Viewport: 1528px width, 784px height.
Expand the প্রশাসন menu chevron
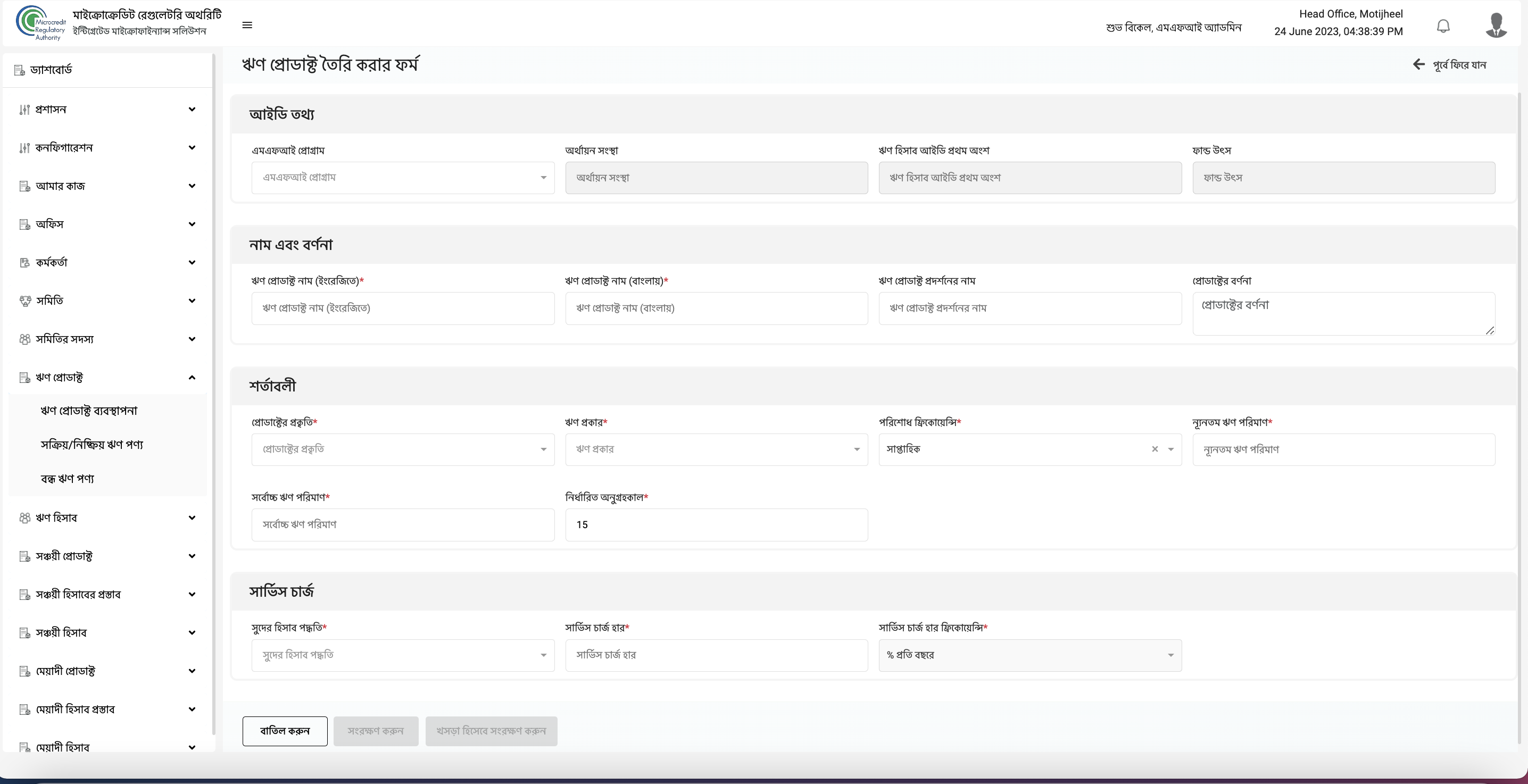point(192,109)
